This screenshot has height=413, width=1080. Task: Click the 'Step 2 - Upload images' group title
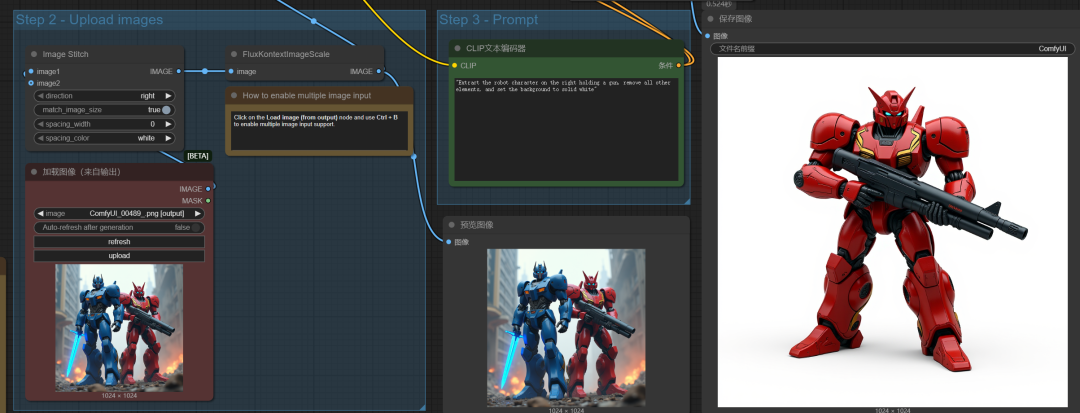click(x=90, y=20)
